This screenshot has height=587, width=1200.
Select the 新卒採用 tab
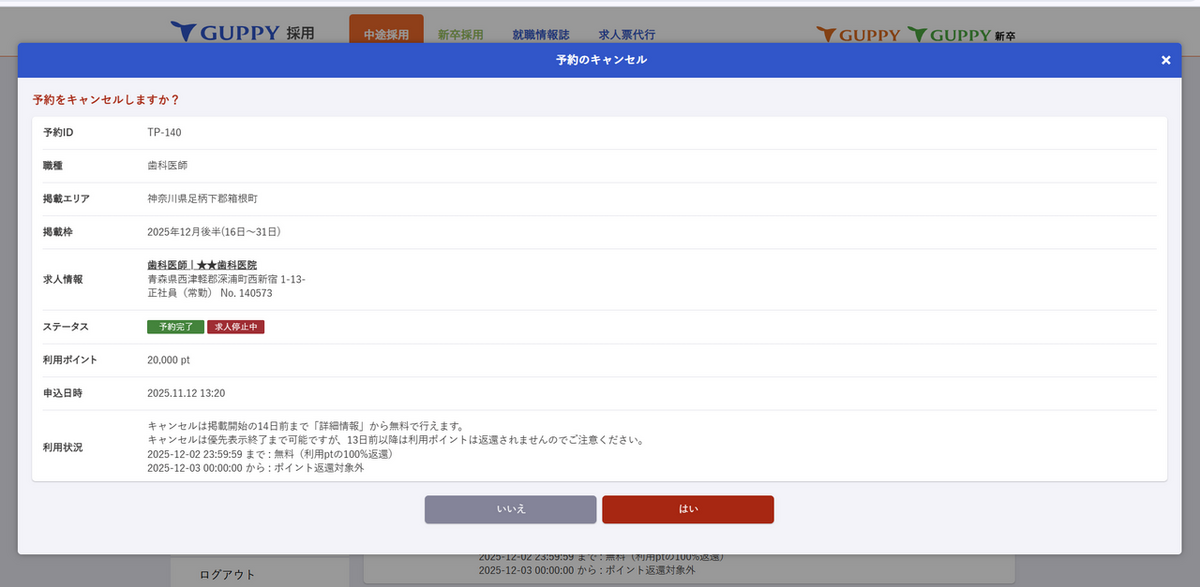pos(460,34)
